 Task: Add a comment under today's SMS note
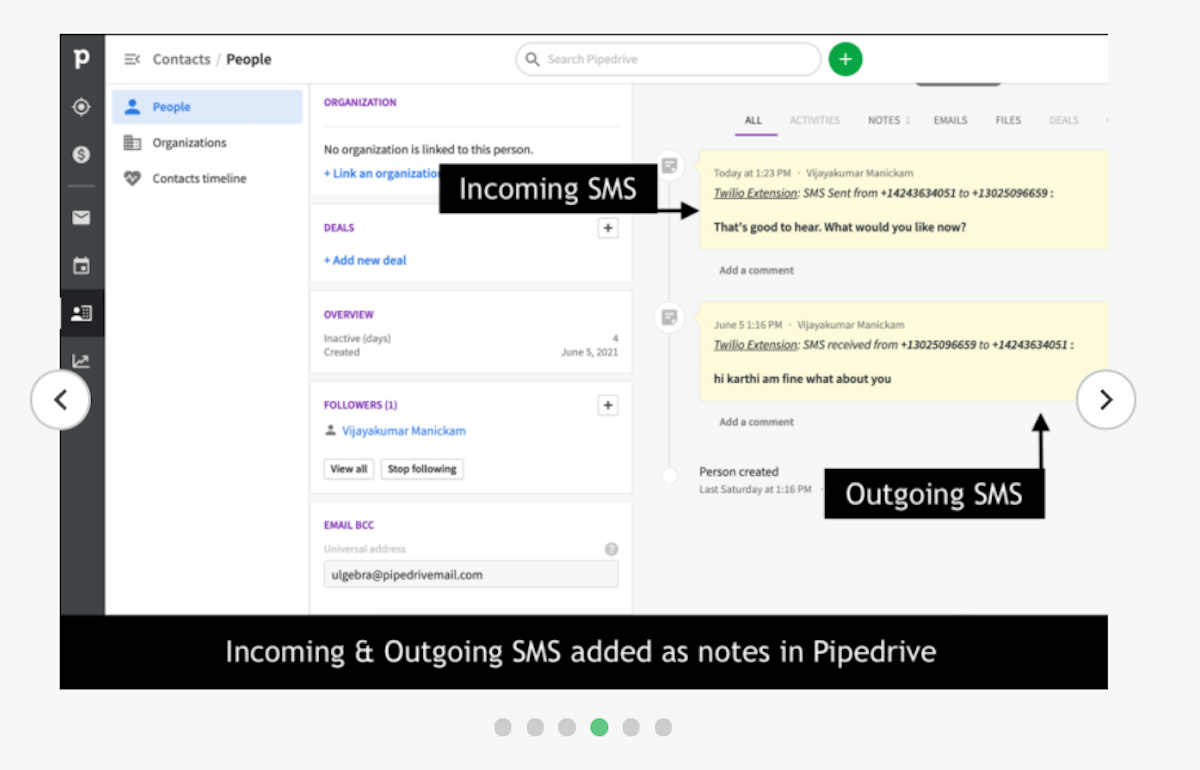click(756, 270)
